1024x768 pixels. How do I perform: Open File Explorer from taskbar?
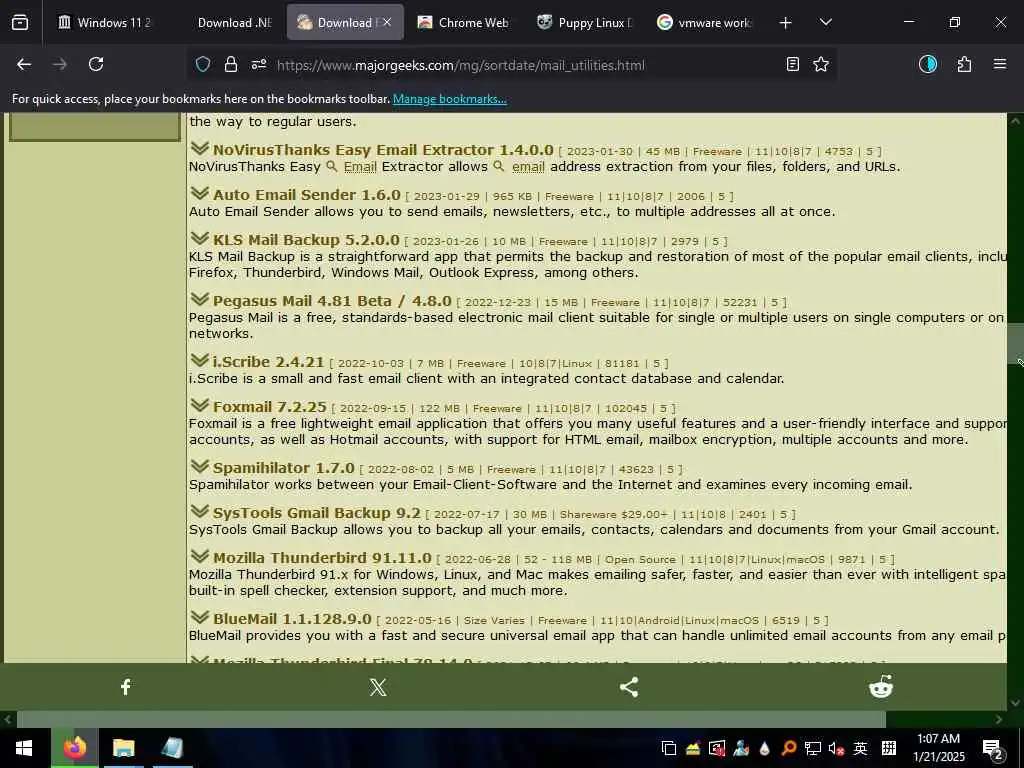123,748
